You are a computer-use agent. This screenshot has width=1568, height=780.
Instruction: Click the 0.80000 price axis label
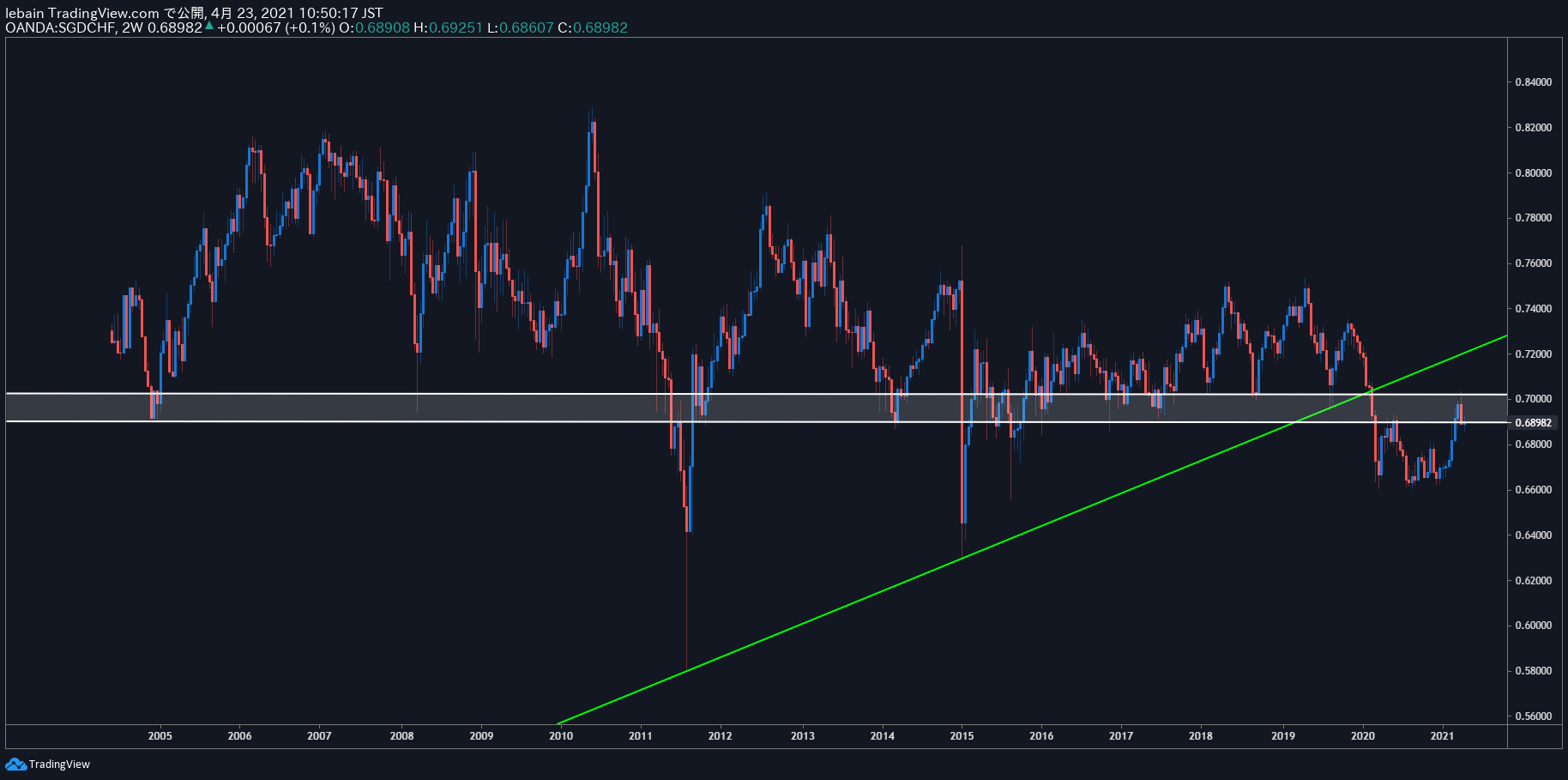(1534, 173)
